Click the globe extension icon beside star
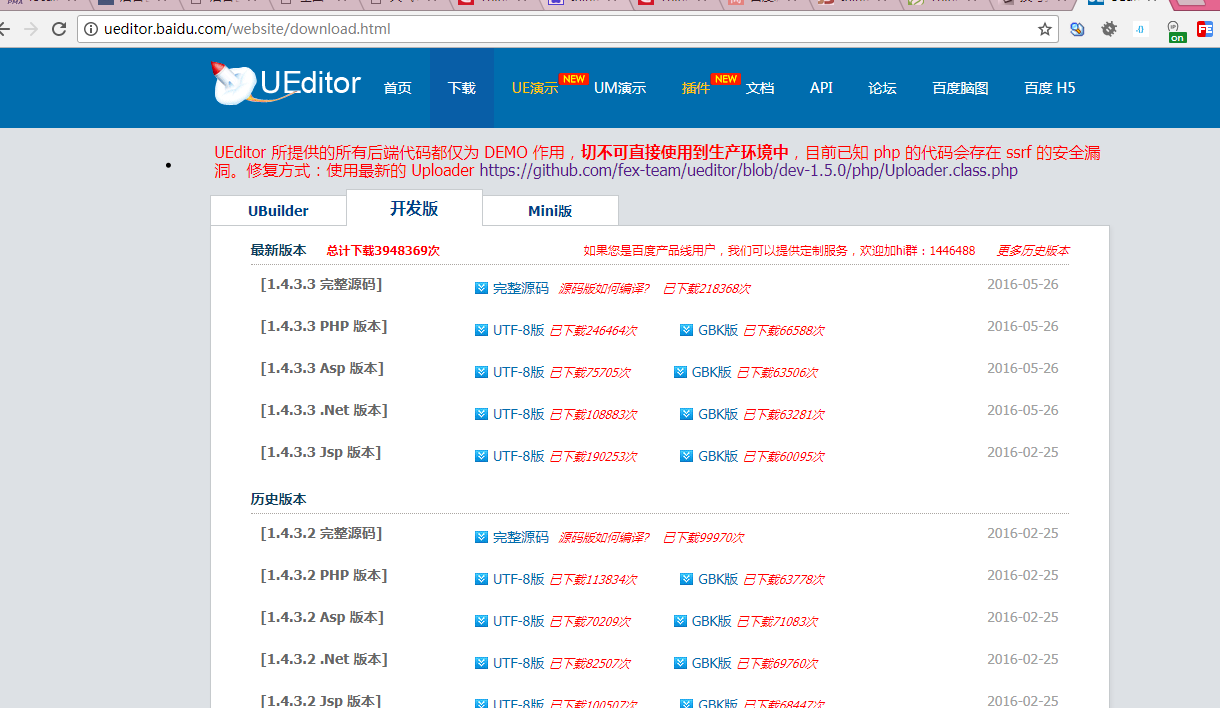The height and width of the screenshot is (708, 1220). click(x=1077, y=29)
